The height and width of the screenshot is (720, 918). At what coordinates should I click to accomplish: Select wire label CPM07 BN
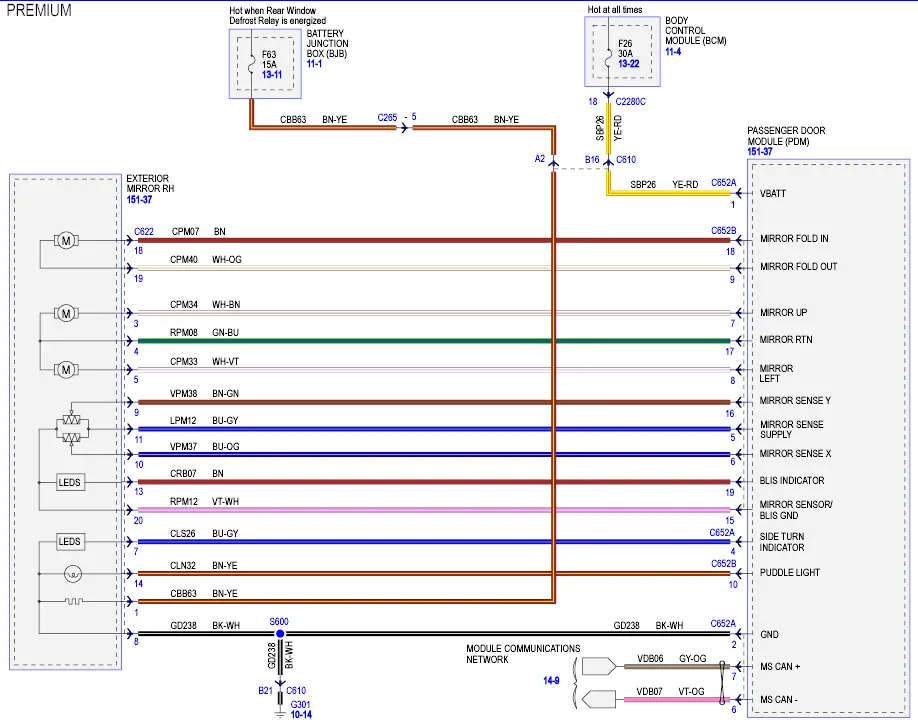point(198,232)
